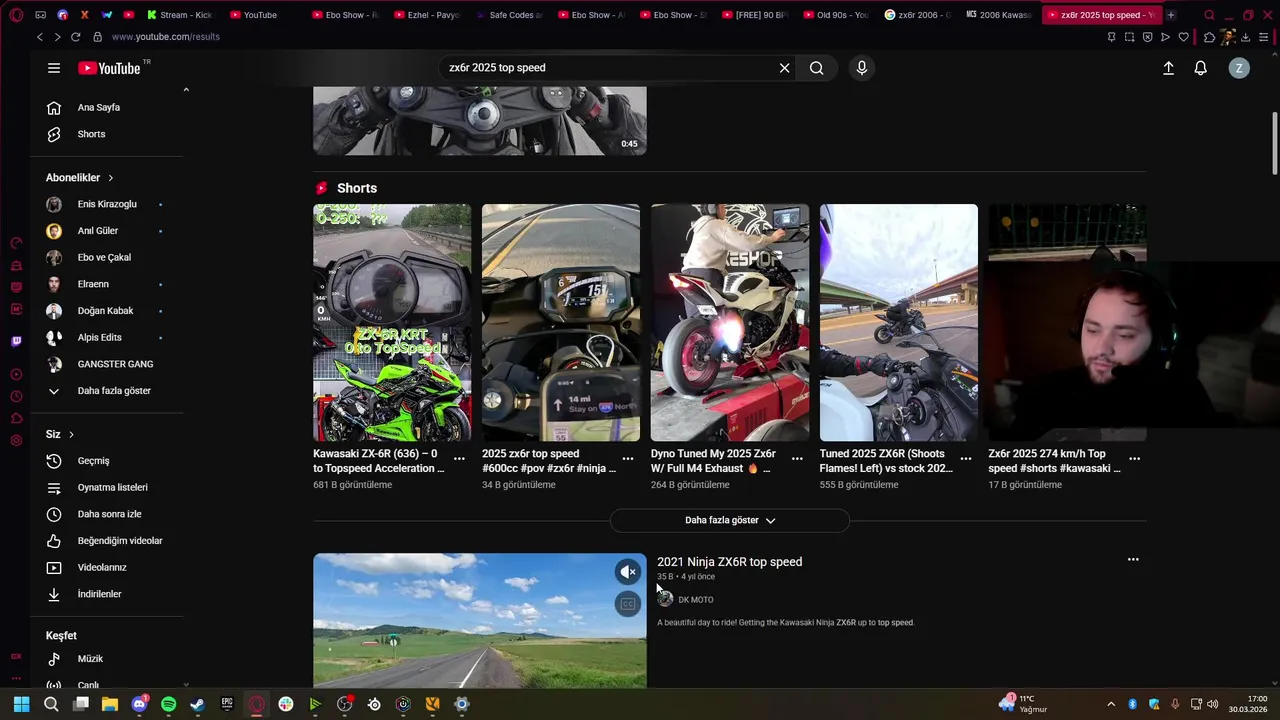Switch to the Stream - Kick tab
The width and height of the screenshot is (1280, 720).
point(181,15)
